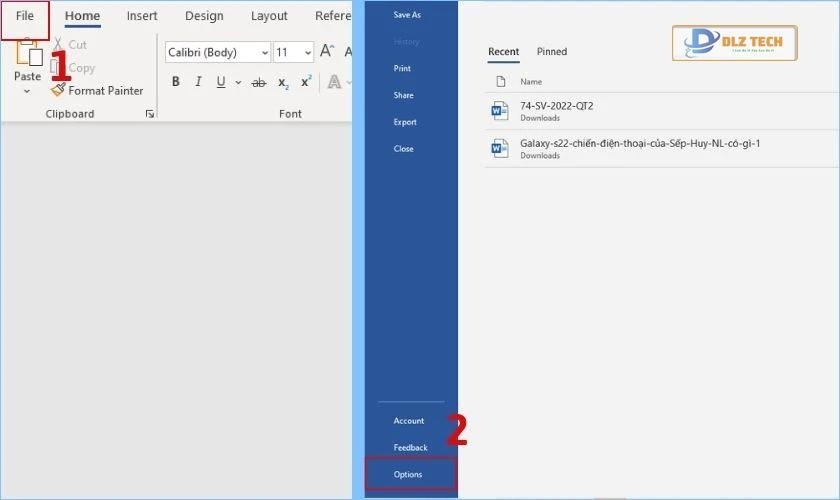Open the File tab
Image resolution: width=840 pixels, height=500 pixels.
[x=25, y=16]
